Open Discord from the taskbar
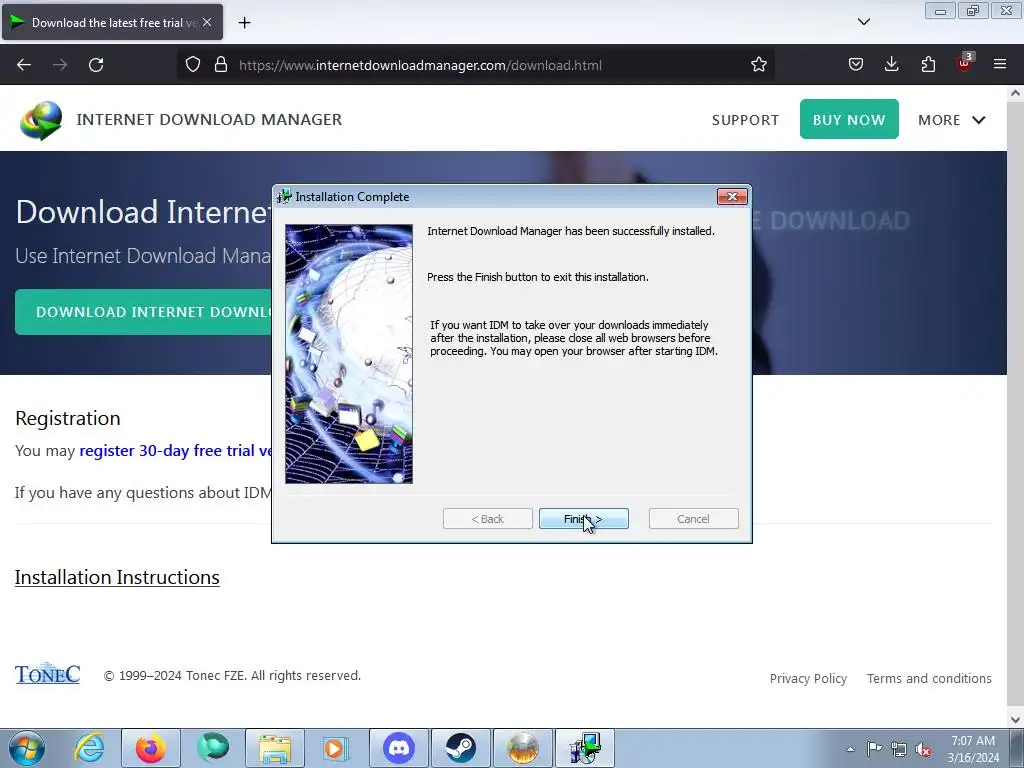1024x768 pixels. (399, 748)
